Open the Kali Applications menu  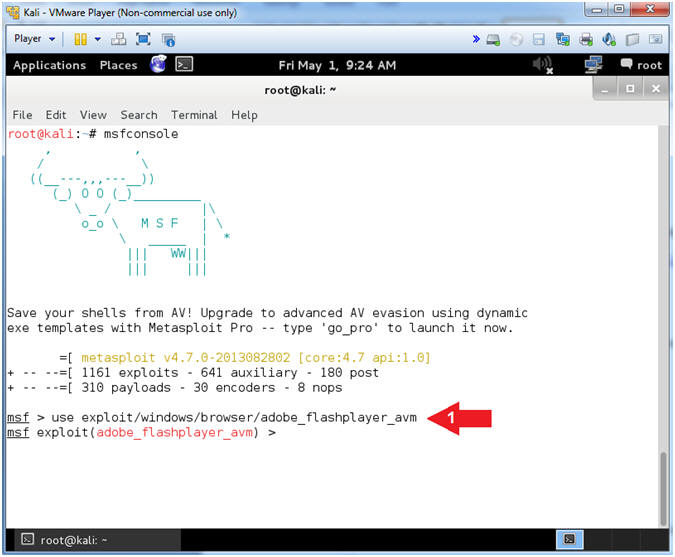point(50,65)
